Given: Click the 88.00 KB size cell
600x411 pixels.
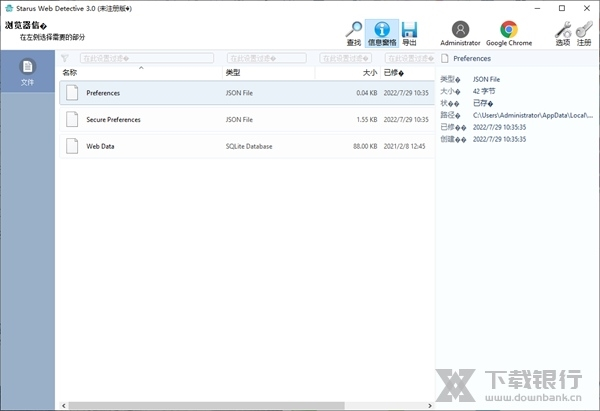Looking at the screenshot, I should pos(365,146).
